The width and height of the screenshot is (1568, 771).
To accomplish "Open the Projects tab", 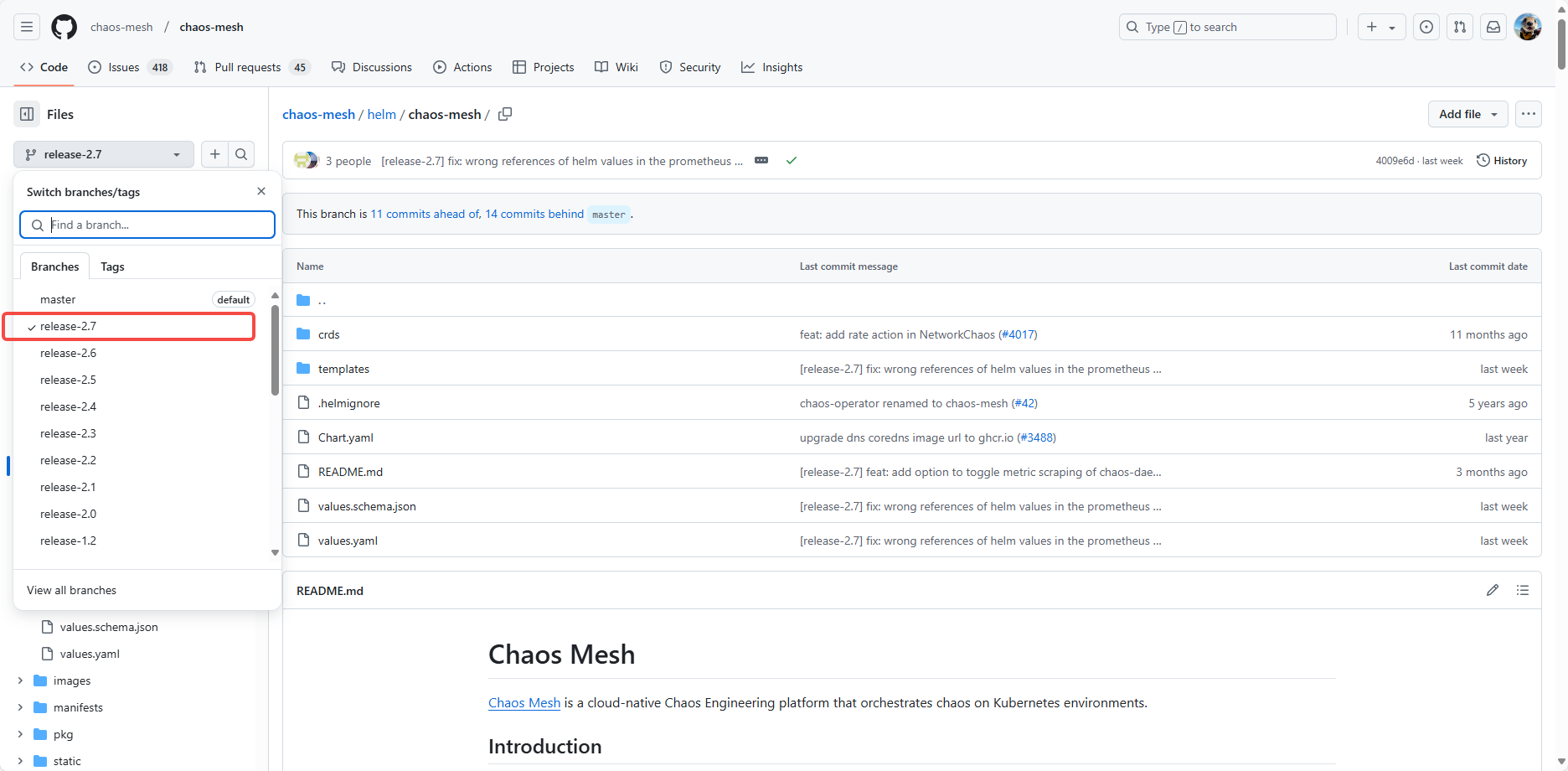I will pos(544,67).
